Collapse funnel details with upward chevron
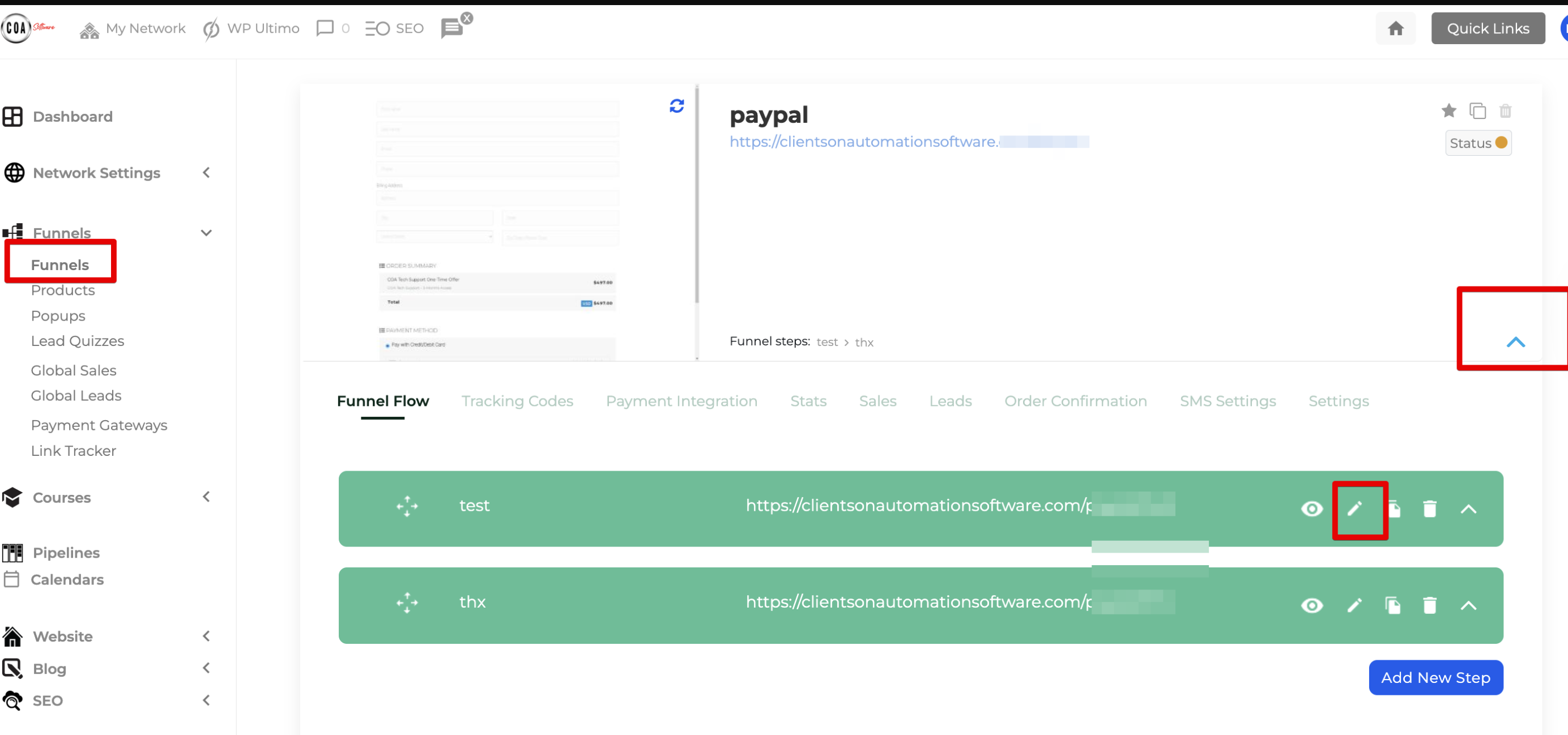 pos(1515,342)
